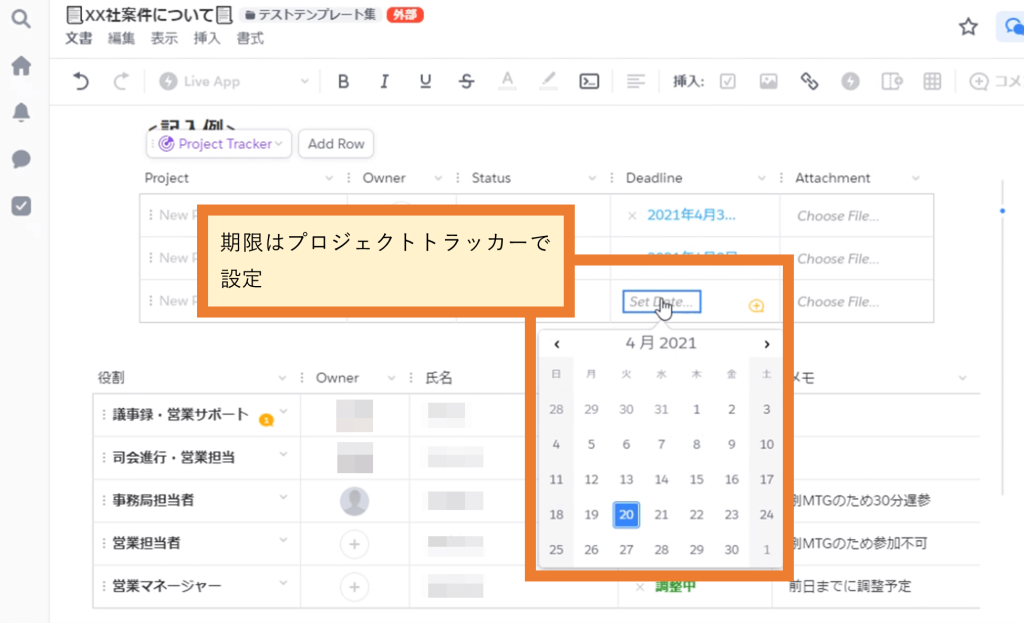Undo the last edit
The image size is (1024, 623).
point(80,81)
